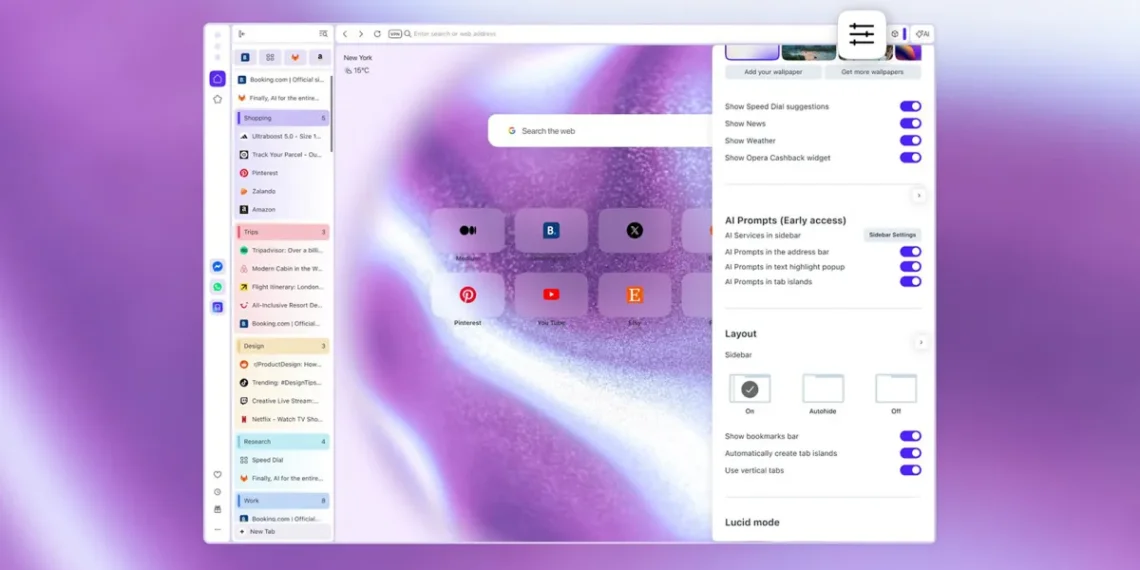Viewport: 1140px width, 570px height.
Task: Switch to Creative Live Stream tab
Action: coord(283,401)
